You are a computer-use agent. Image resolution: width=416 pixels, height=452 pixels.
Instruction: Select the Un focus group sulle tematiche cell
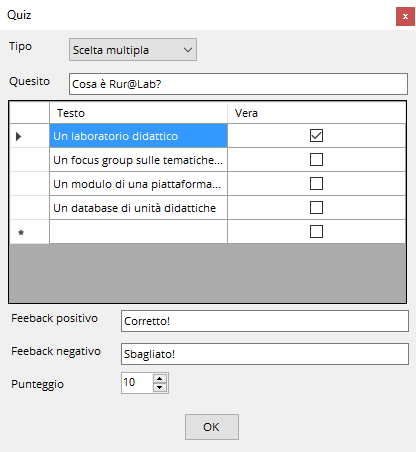(138, 160)
